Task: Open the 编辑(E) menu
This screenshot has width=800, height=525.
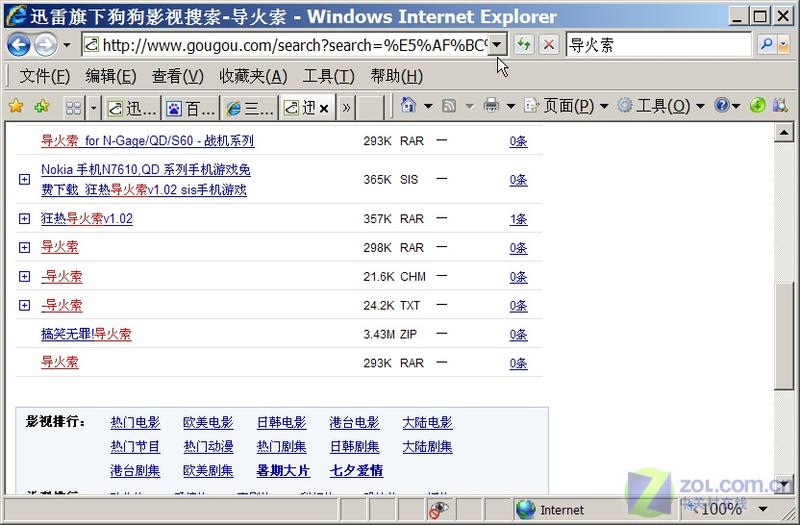Action: (111, 77)
